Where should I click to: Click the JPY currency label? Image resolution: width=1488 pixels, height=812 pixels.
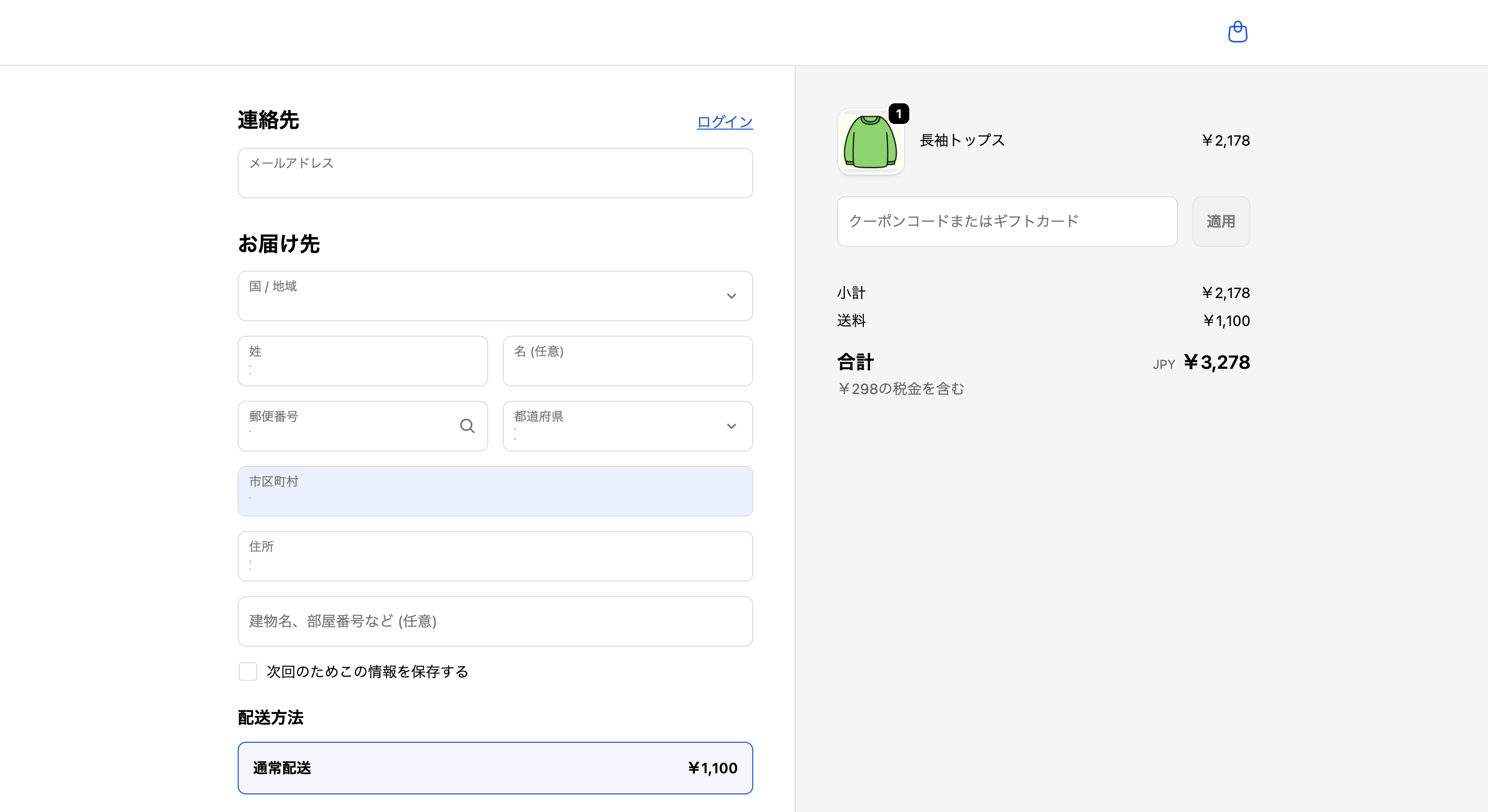1164,364
